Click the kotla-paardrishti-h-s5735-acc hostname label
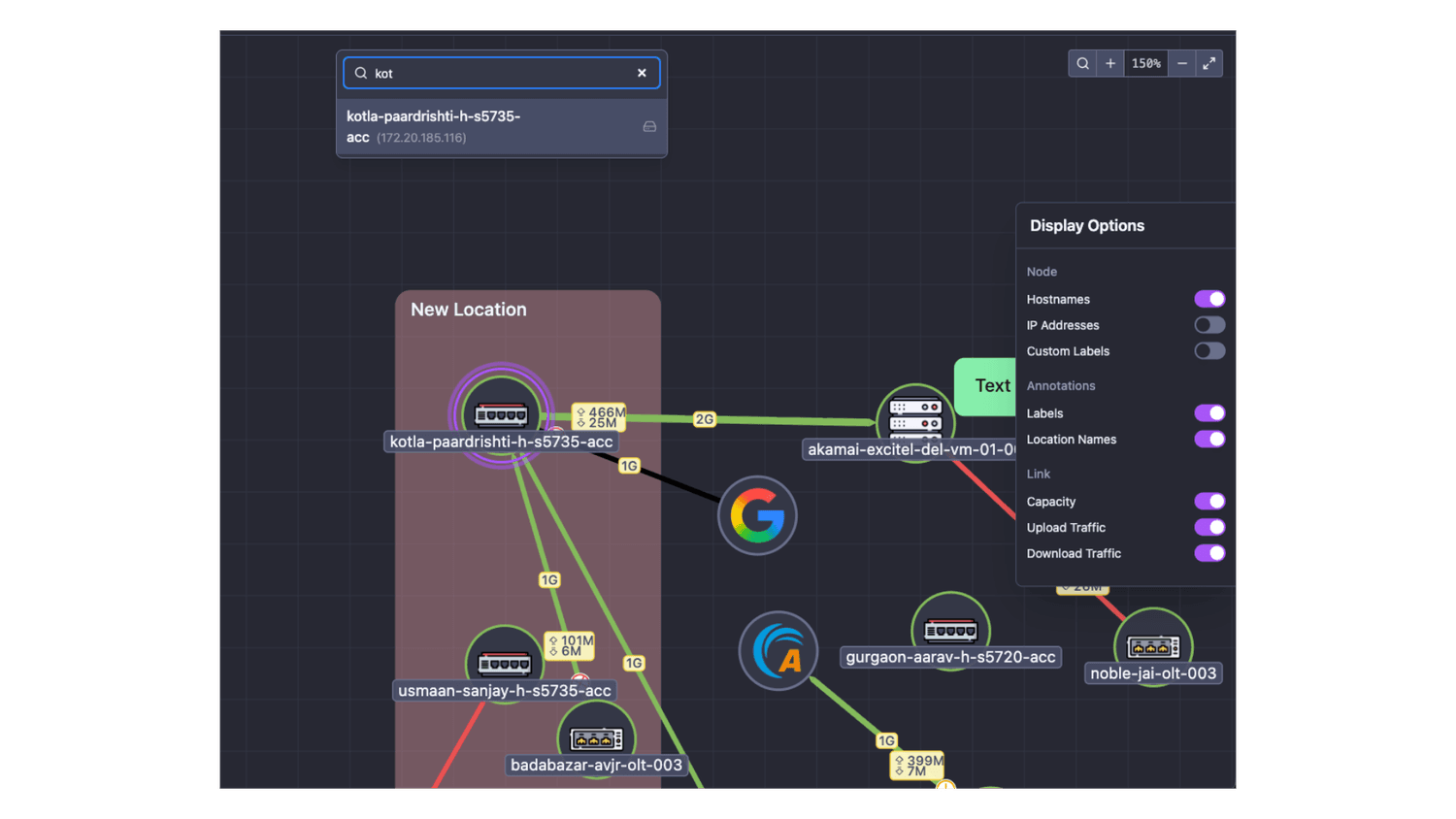This screenshot has height=819, width=1456. 501,442
